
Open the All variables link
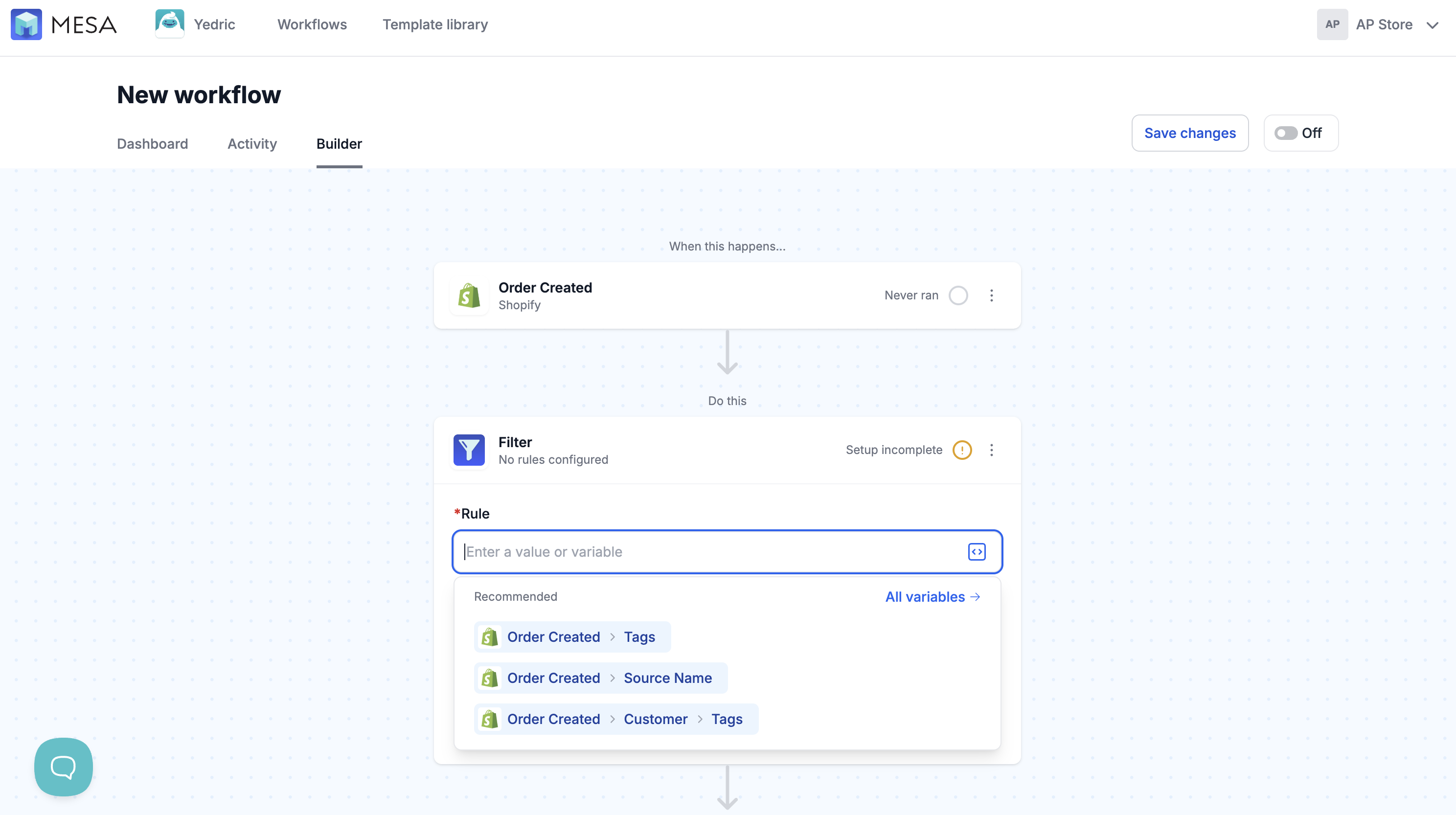coord(933,597)
